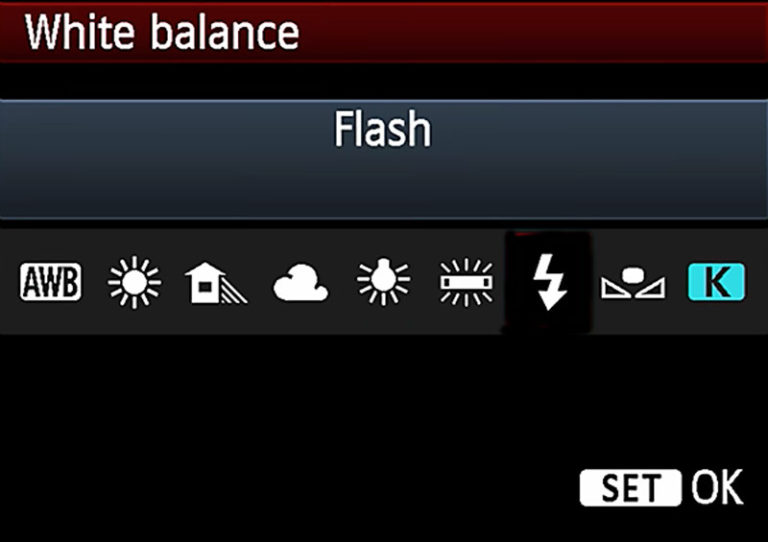
Task: Enable the cloud-shaped Cloudy preset
Action: (300, 283)
